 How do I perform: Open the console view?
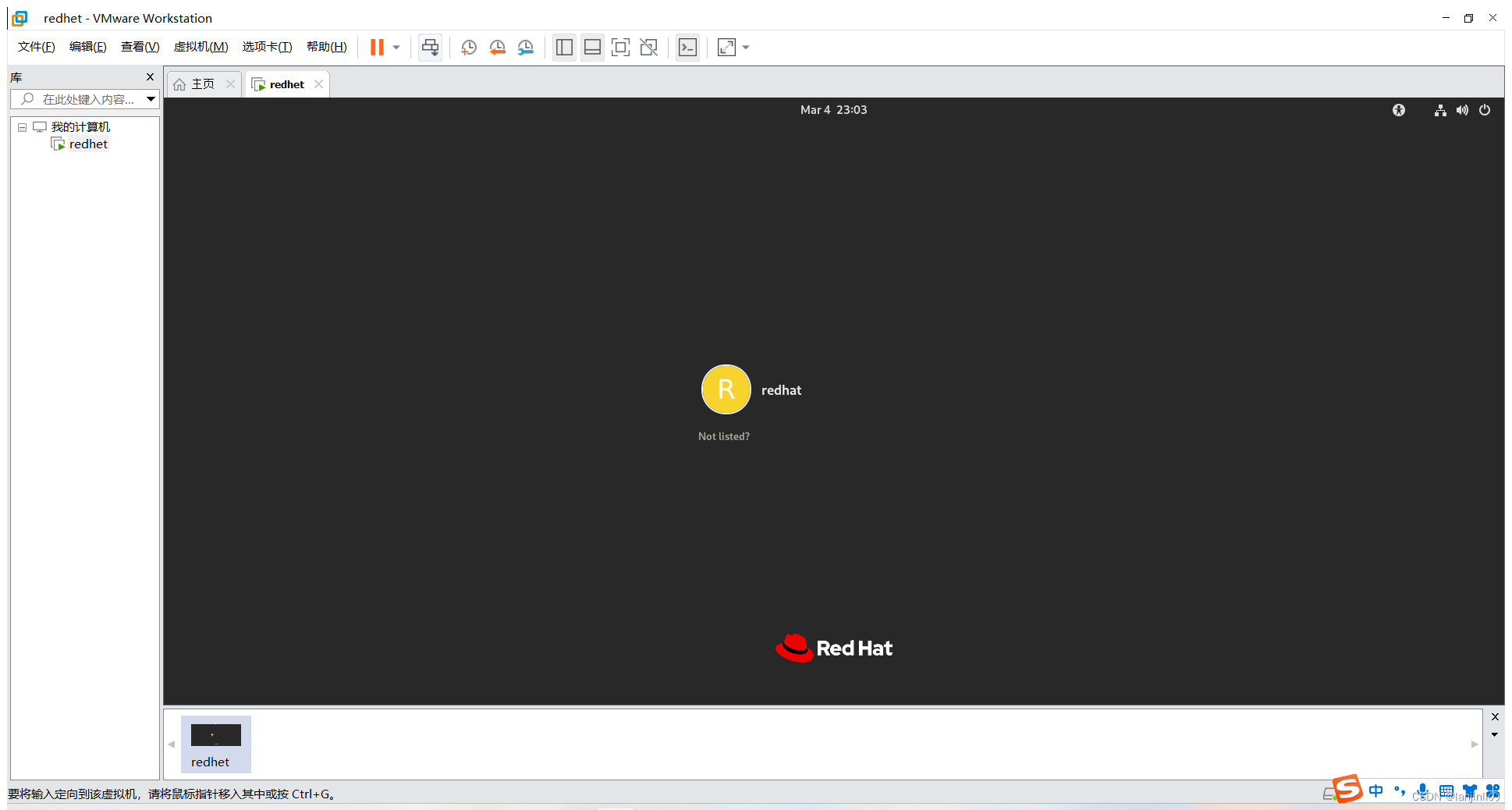point(687,48)
